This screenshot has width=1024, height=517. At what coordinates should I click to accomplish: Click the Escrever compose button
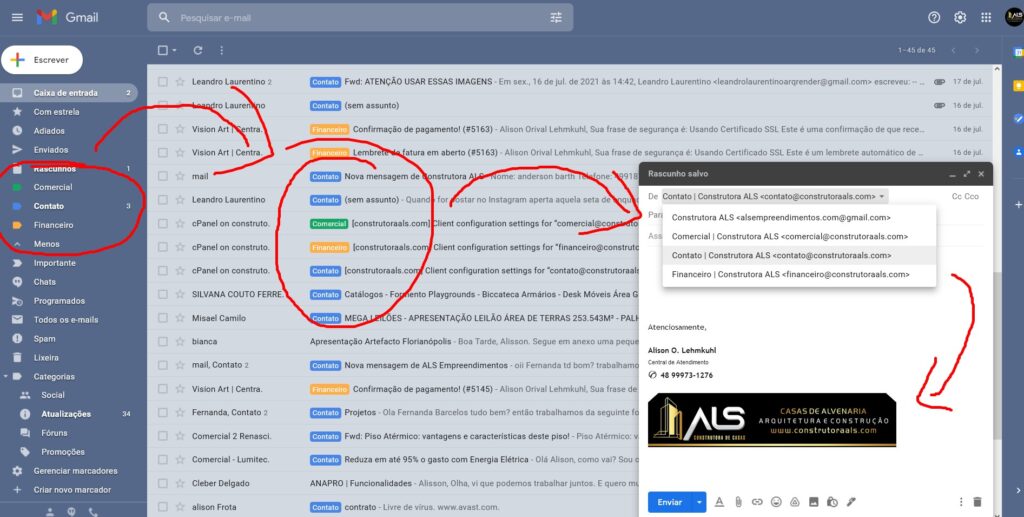pos(42,59)
